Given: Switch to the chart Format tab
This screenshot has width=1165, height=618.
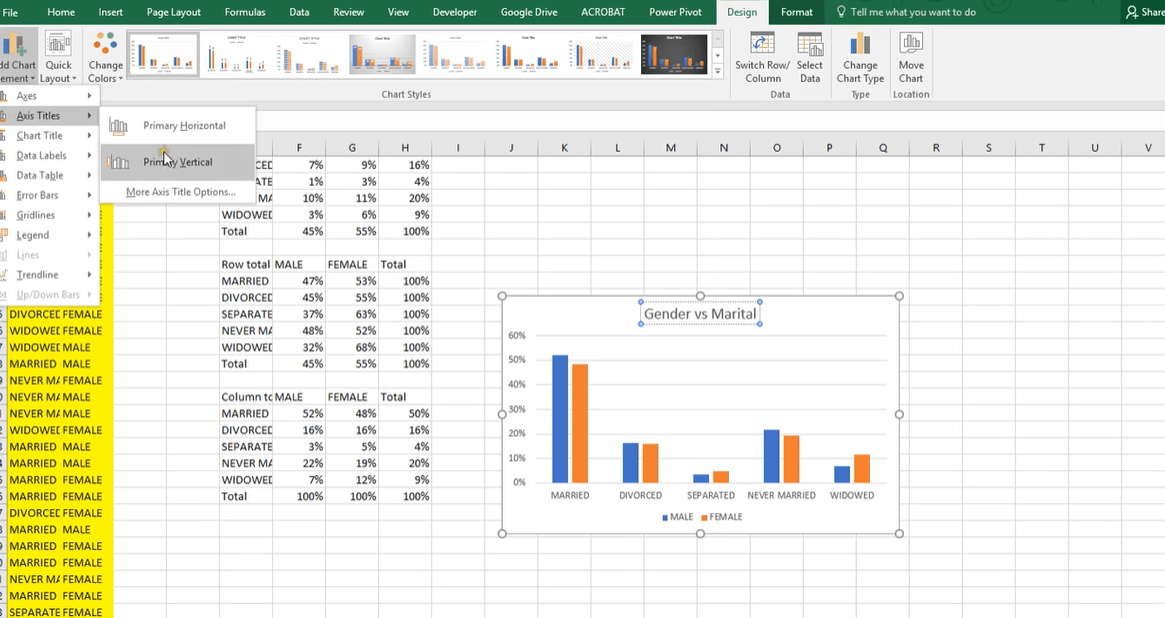Looking at the screenshot, I should [x=796, y=12].
